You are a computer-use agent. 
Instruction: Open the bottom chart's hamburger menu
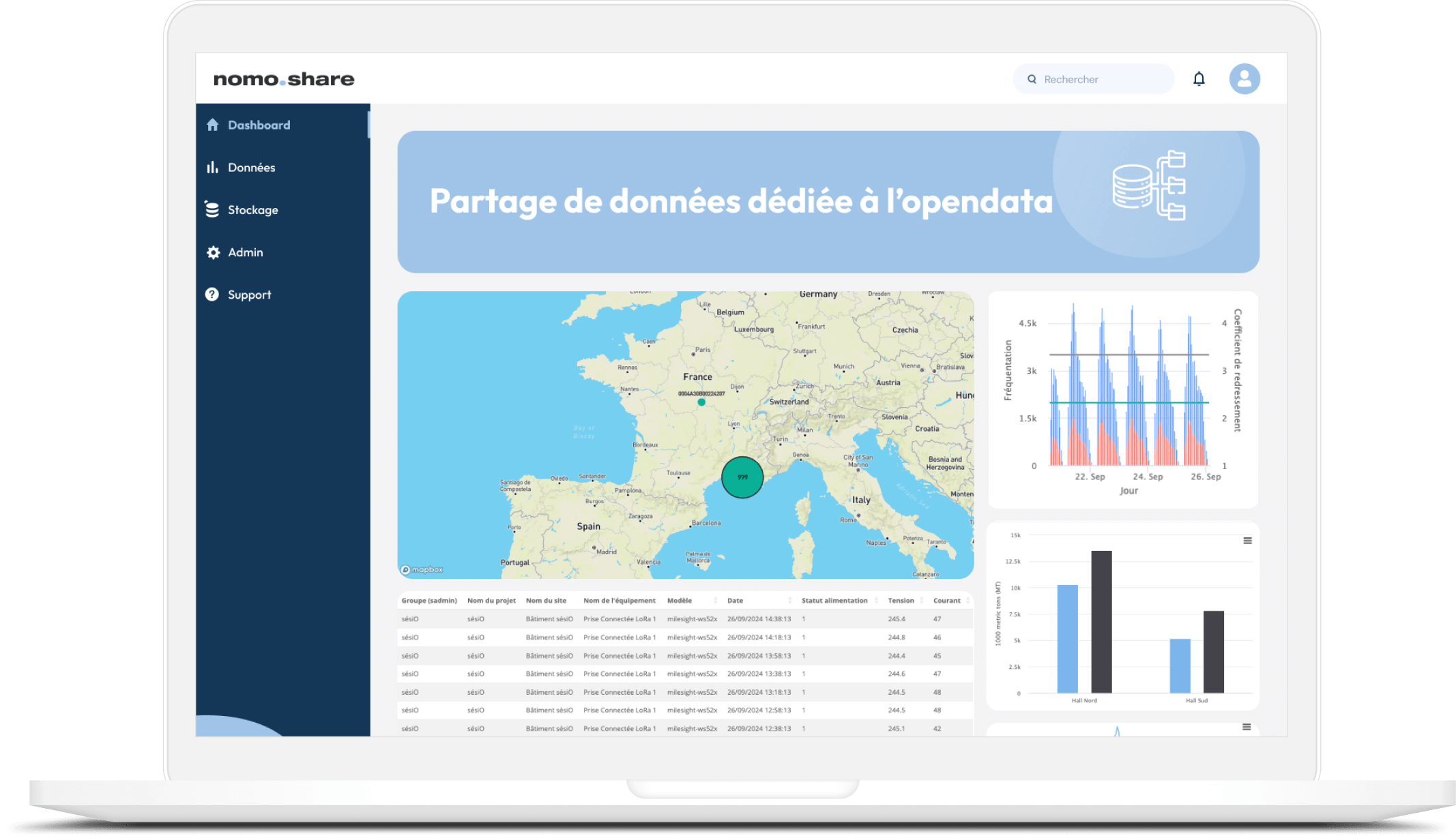click(1247, 727)
